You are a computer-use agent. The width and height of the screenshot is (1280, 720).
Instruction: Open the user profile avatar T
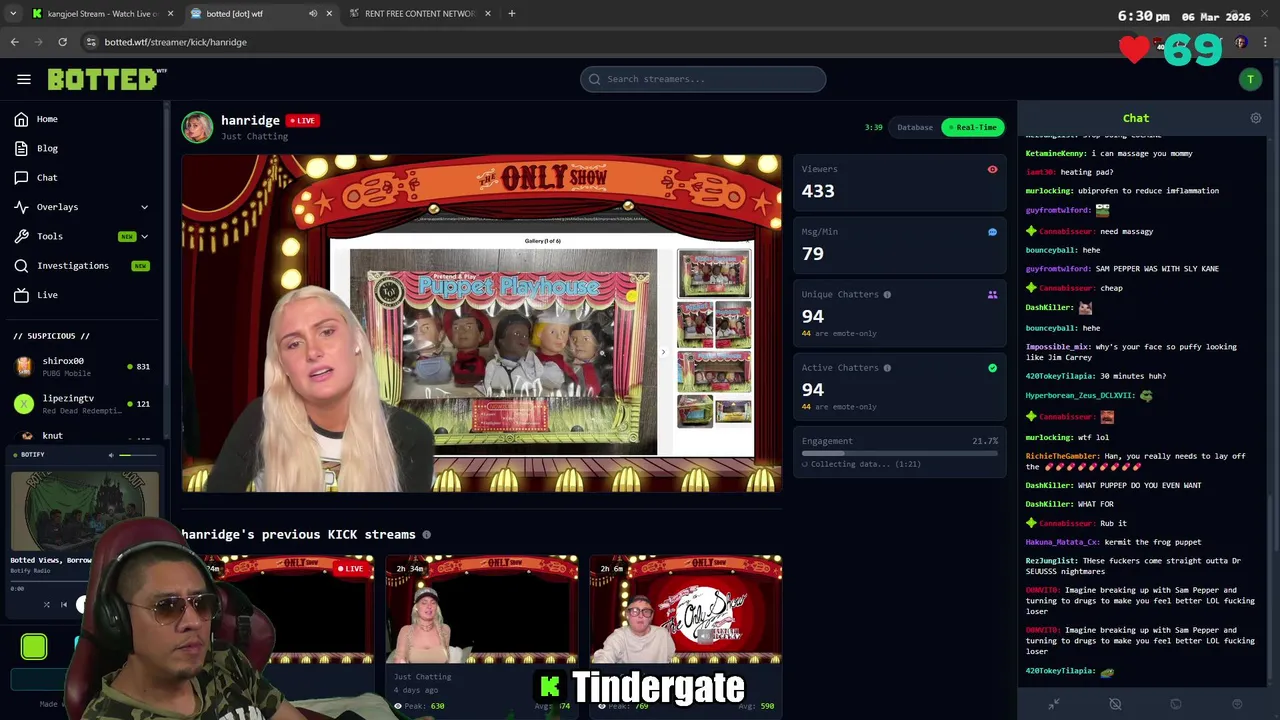point(1250,79)
